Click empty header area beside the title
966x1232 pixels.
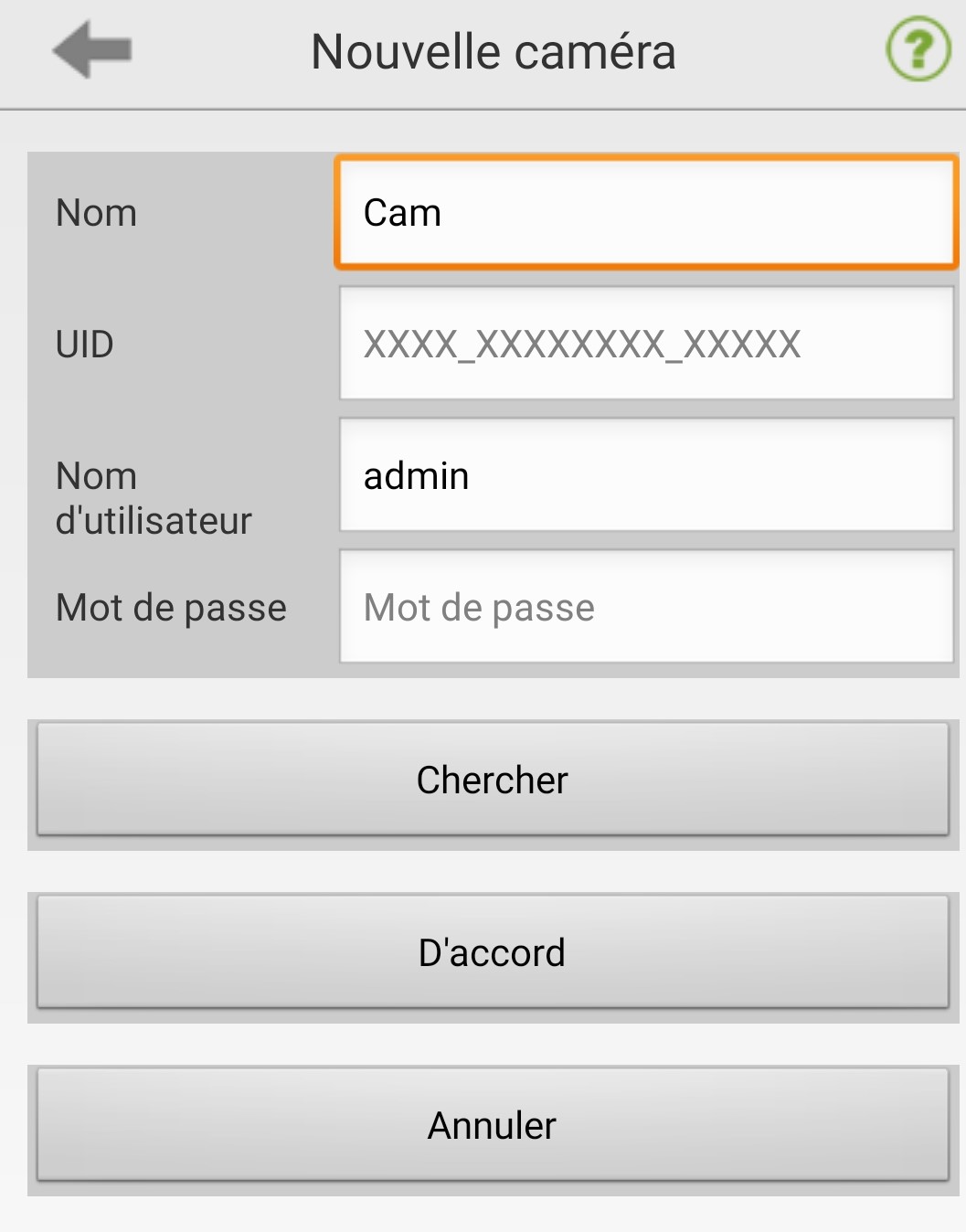[777, 51]
